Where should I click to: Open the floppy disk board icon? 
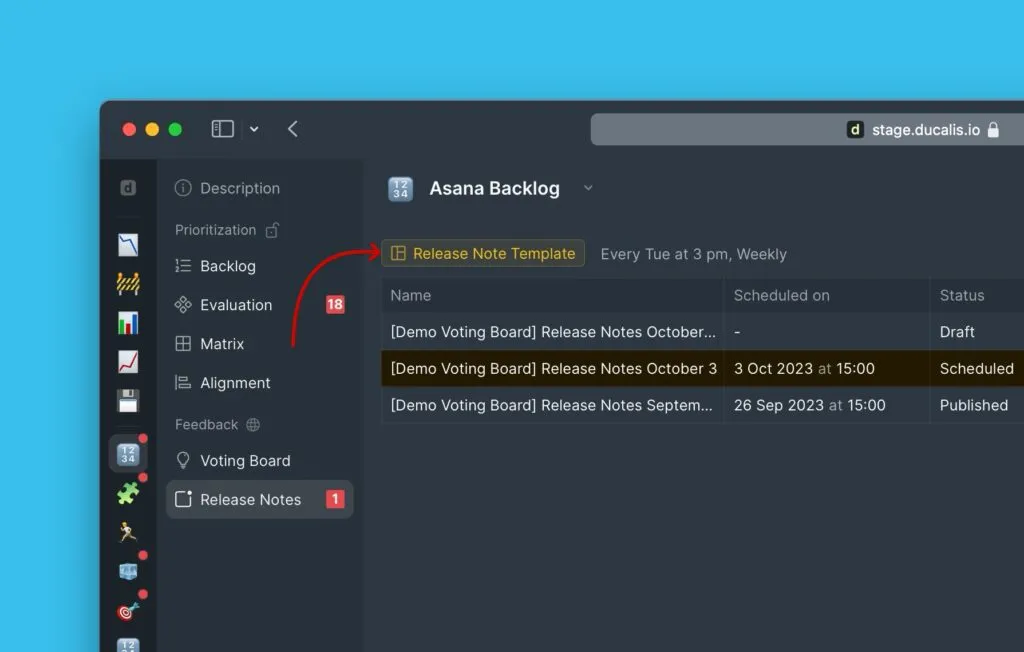click(128, 402)
